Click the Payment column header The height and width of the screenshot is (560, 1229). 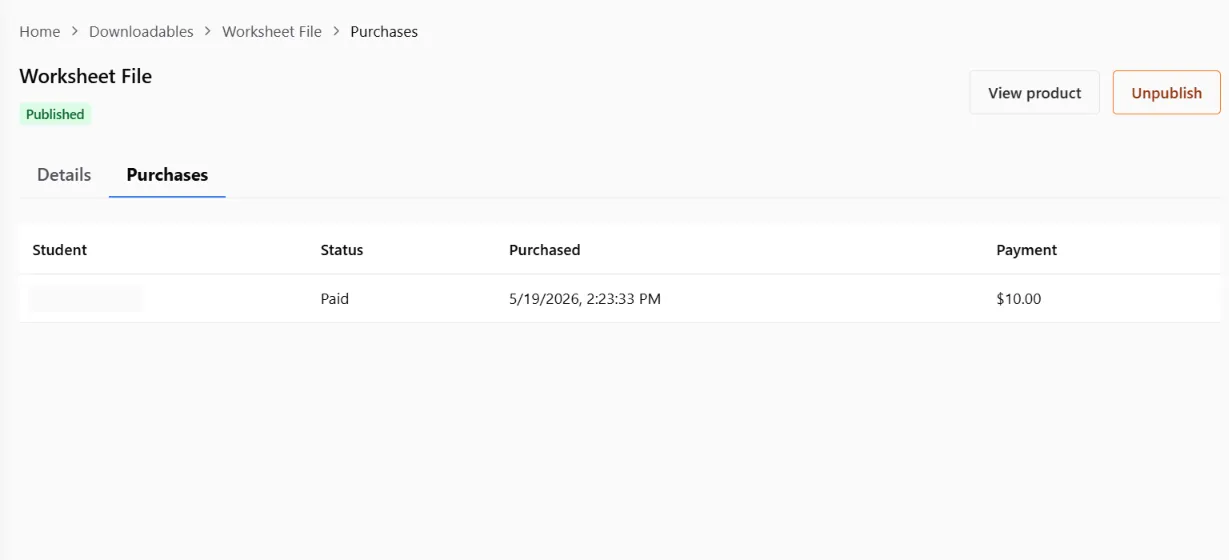tap(1027, 250)
